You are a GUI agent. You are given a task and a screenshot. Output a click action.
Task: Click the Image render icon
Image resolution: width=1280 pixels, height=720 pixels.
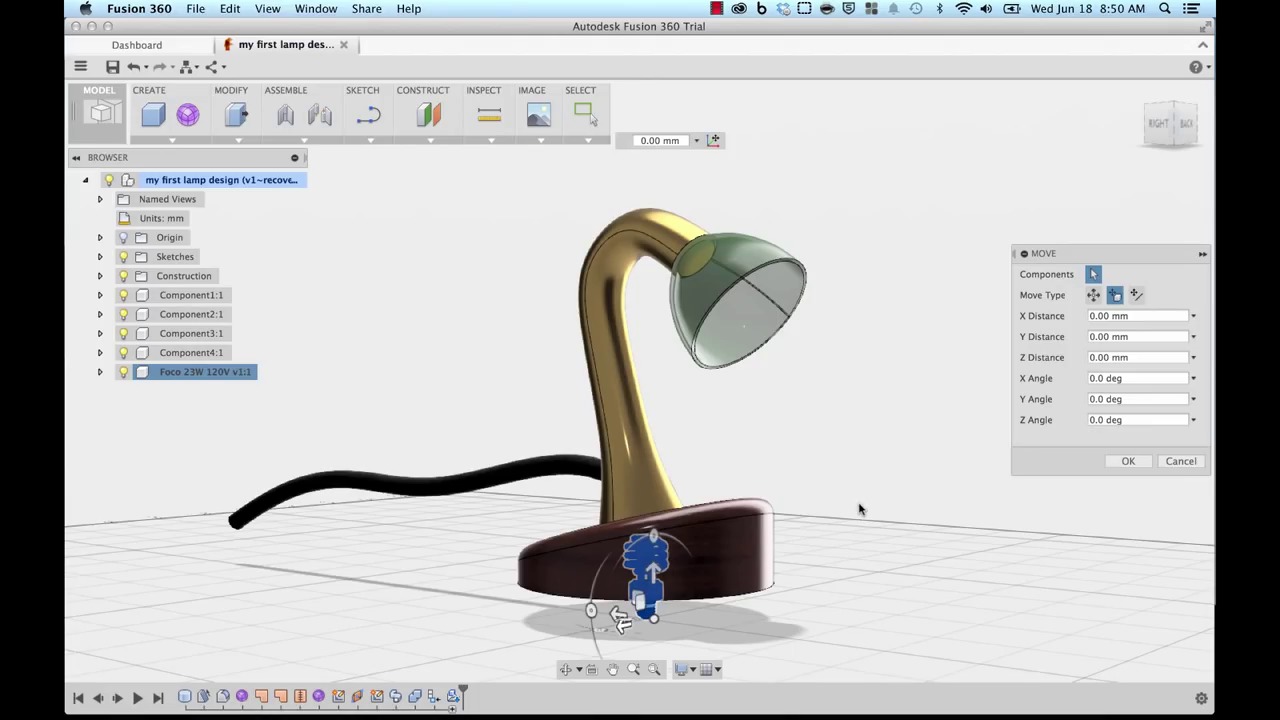tap(539, 115)
